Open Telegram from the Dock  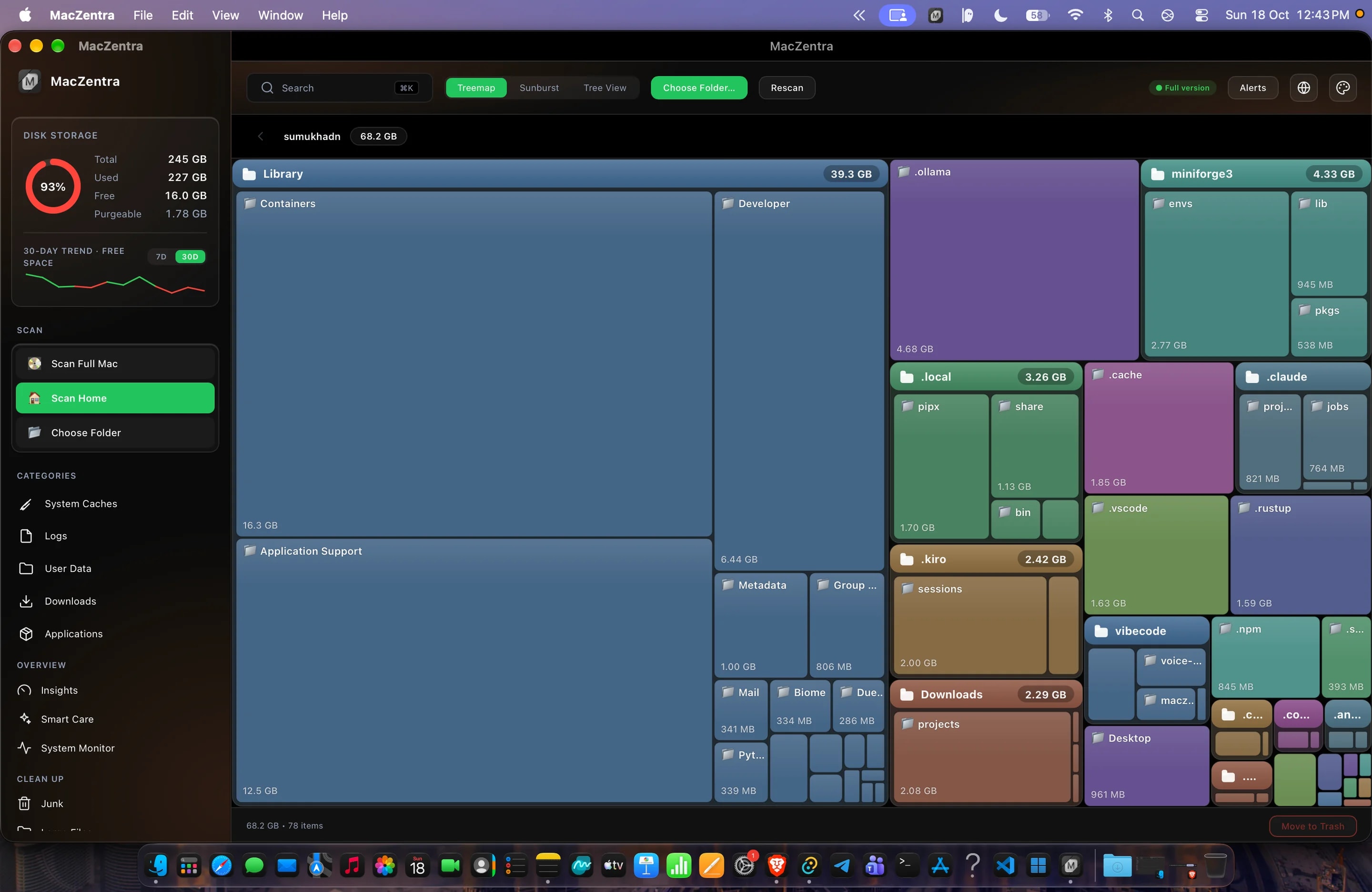point(842,865)
